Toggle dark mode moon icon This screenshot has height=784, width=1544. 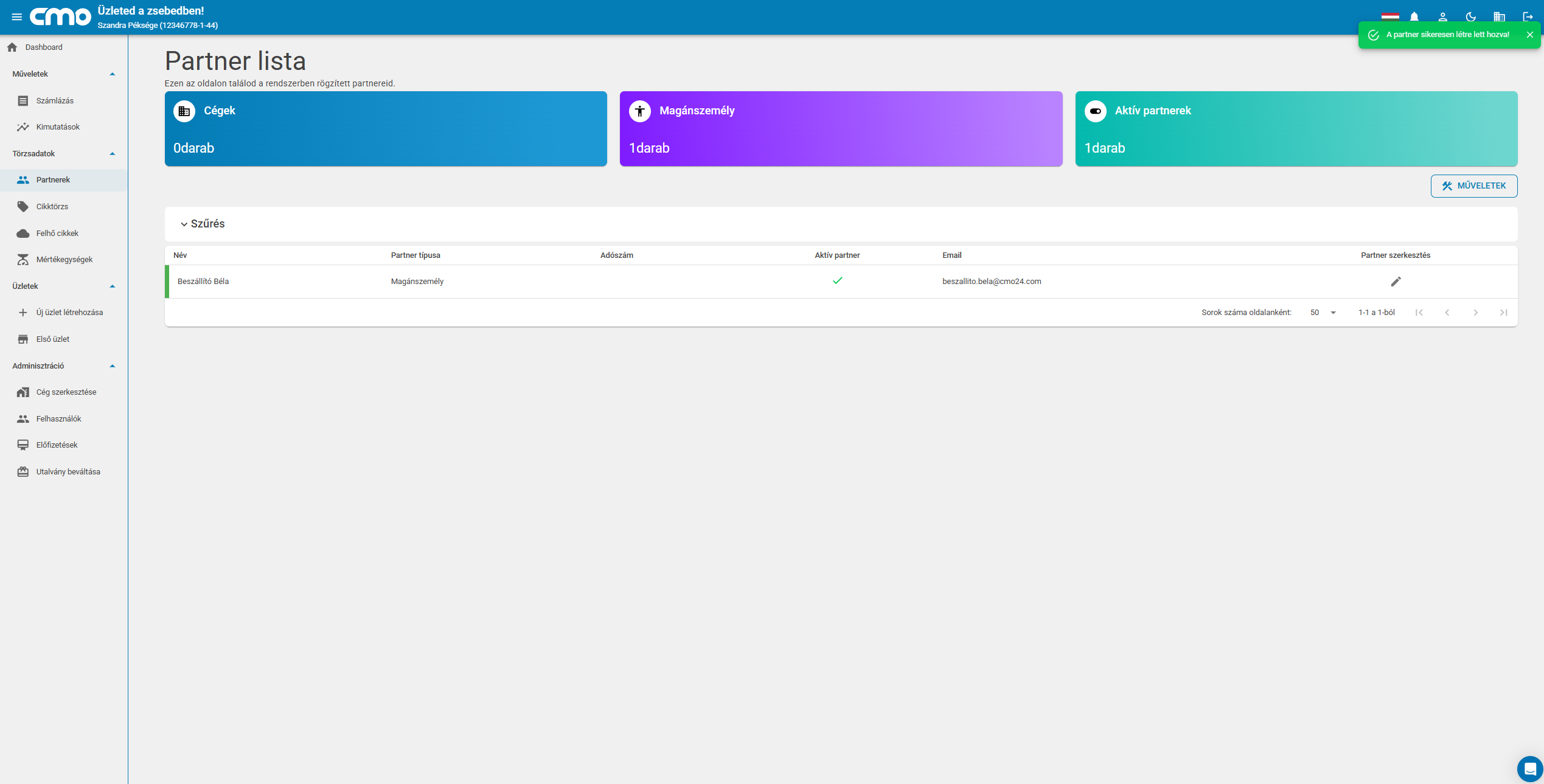[x=1471, y=17]
